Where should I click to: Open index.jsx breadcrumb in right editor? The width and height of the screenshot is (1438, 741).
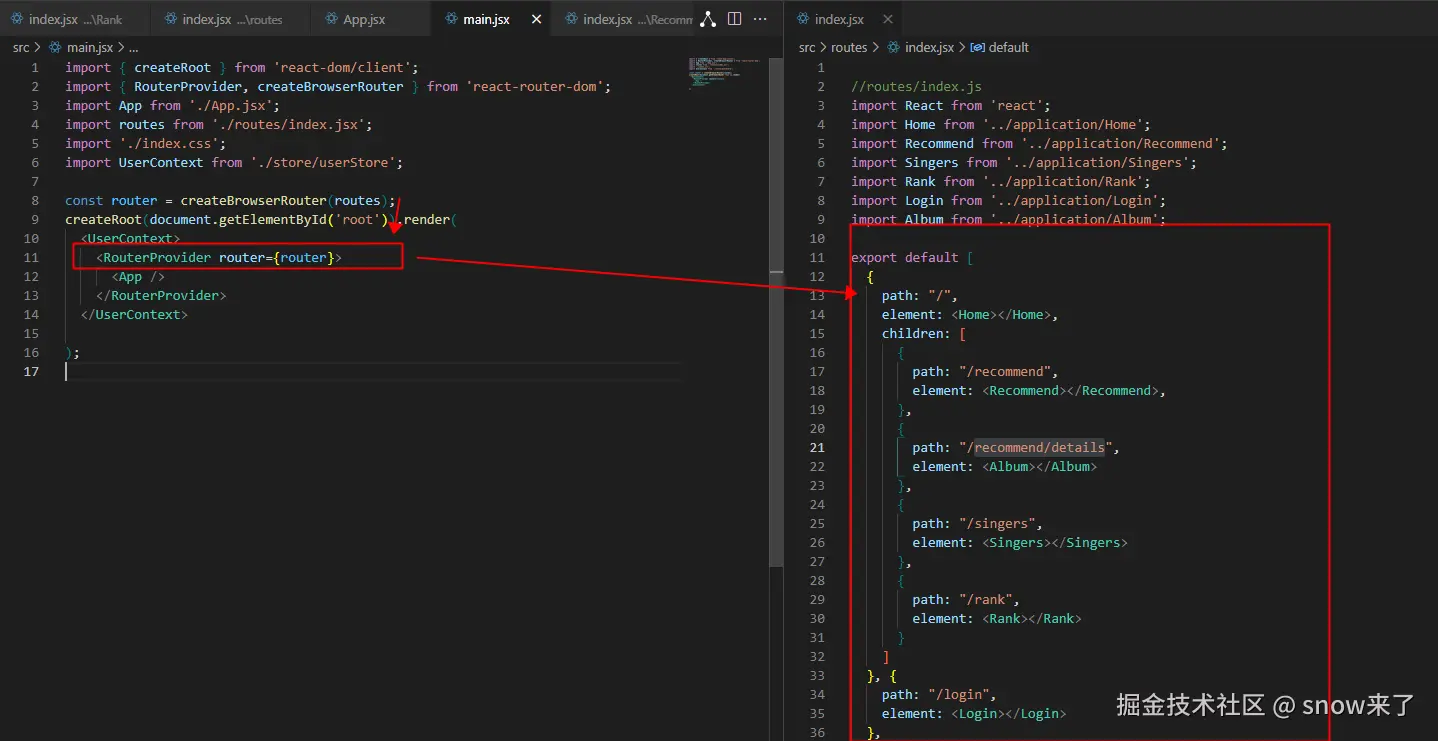pos(929,47)
